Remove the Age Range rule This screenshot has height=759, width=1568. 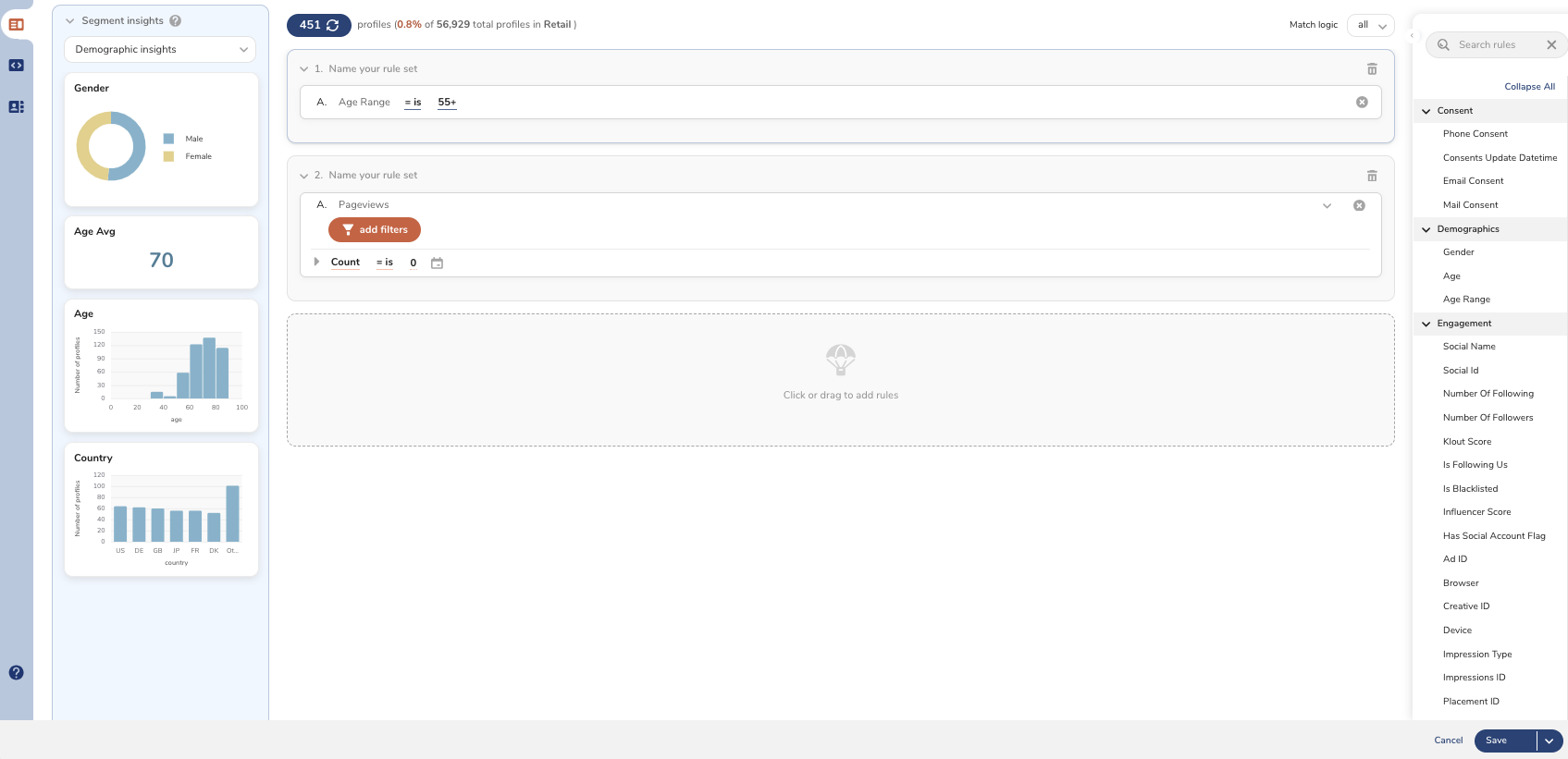1362,103
